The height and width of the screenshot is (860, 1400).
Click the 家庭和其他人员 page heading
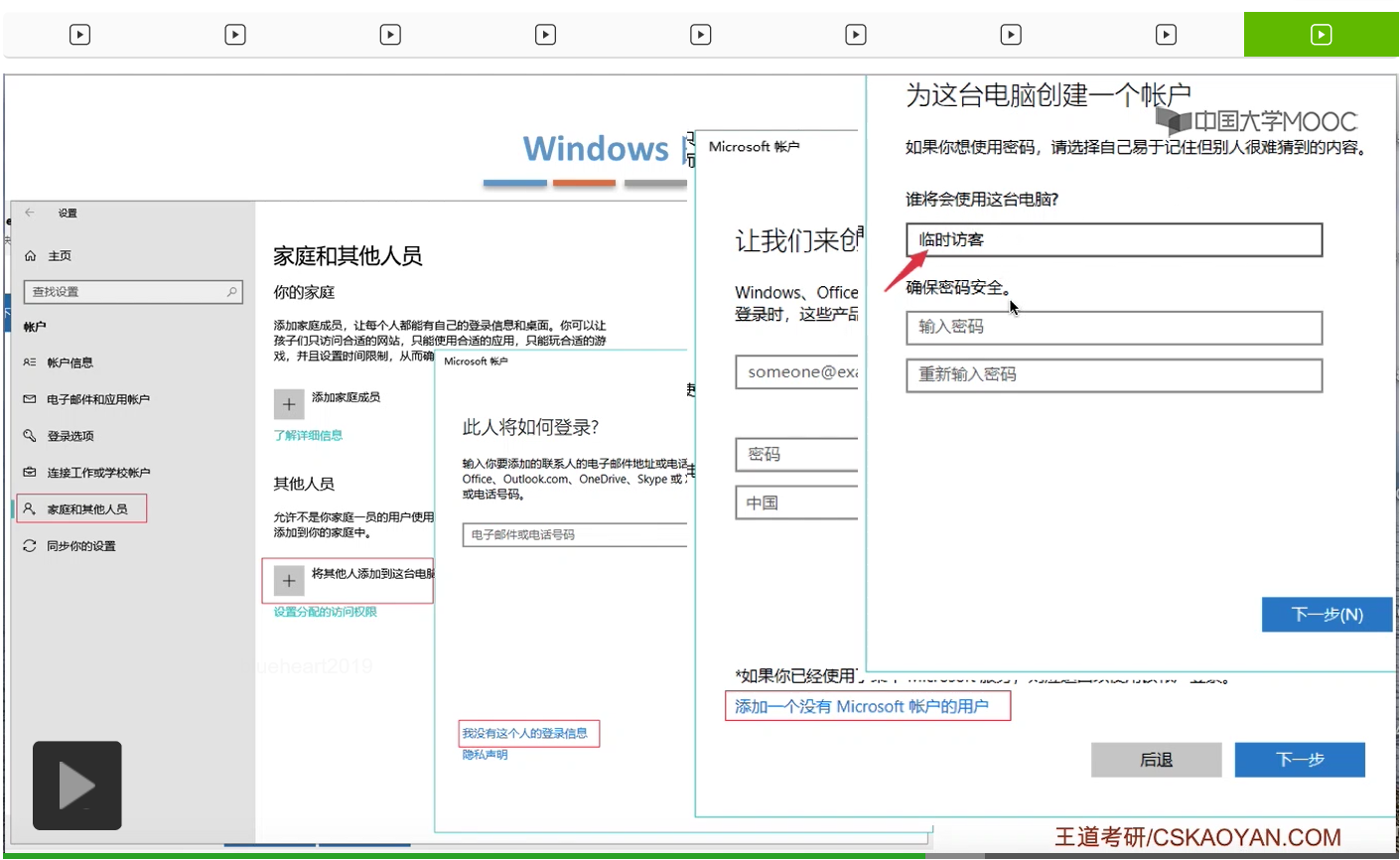(x=348, y=256)
